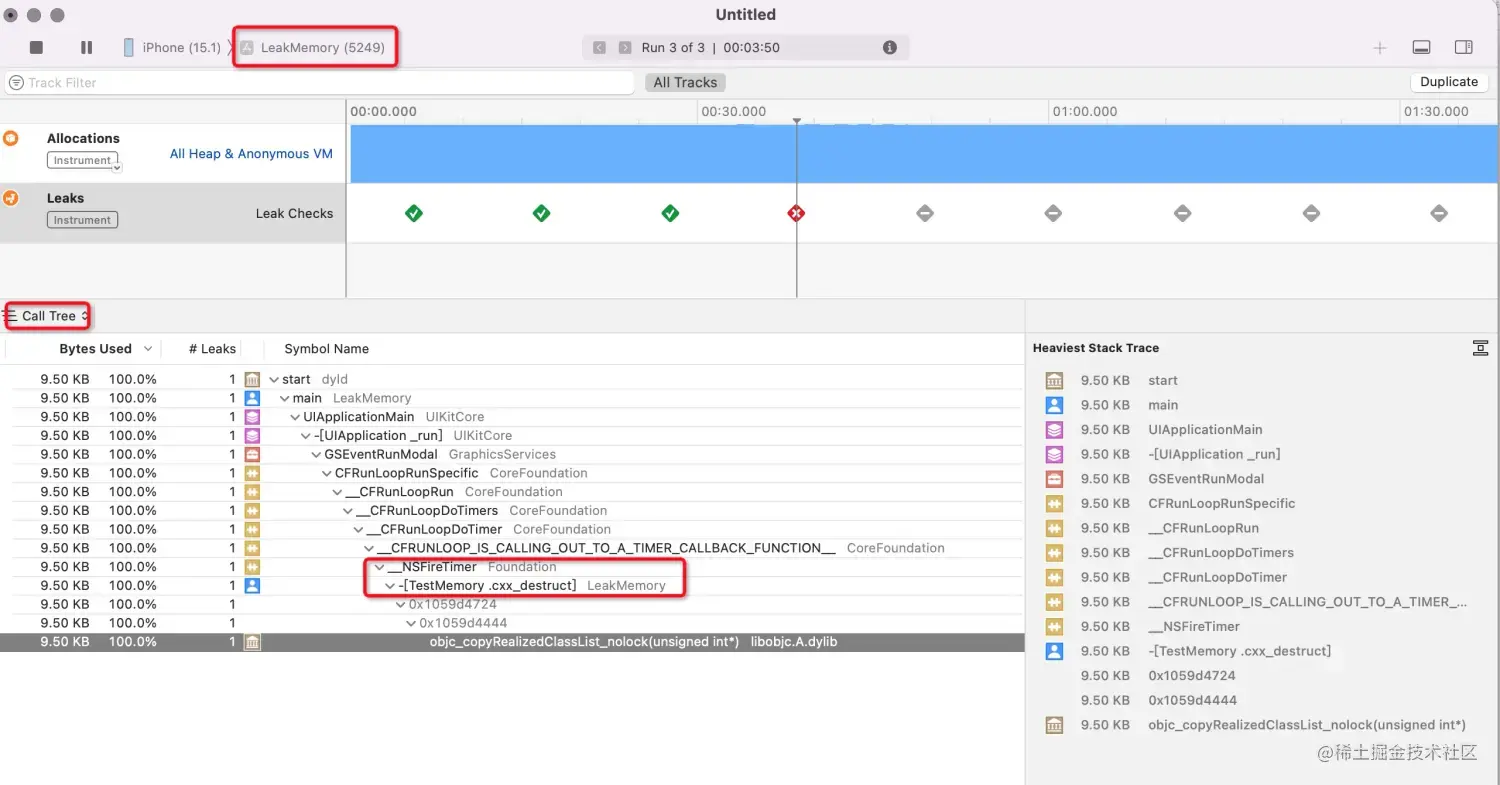Image resolution: width=1500 pixels, height=785 pixels.
Task: Collapse the start dyld row
Action: point(275,380)
